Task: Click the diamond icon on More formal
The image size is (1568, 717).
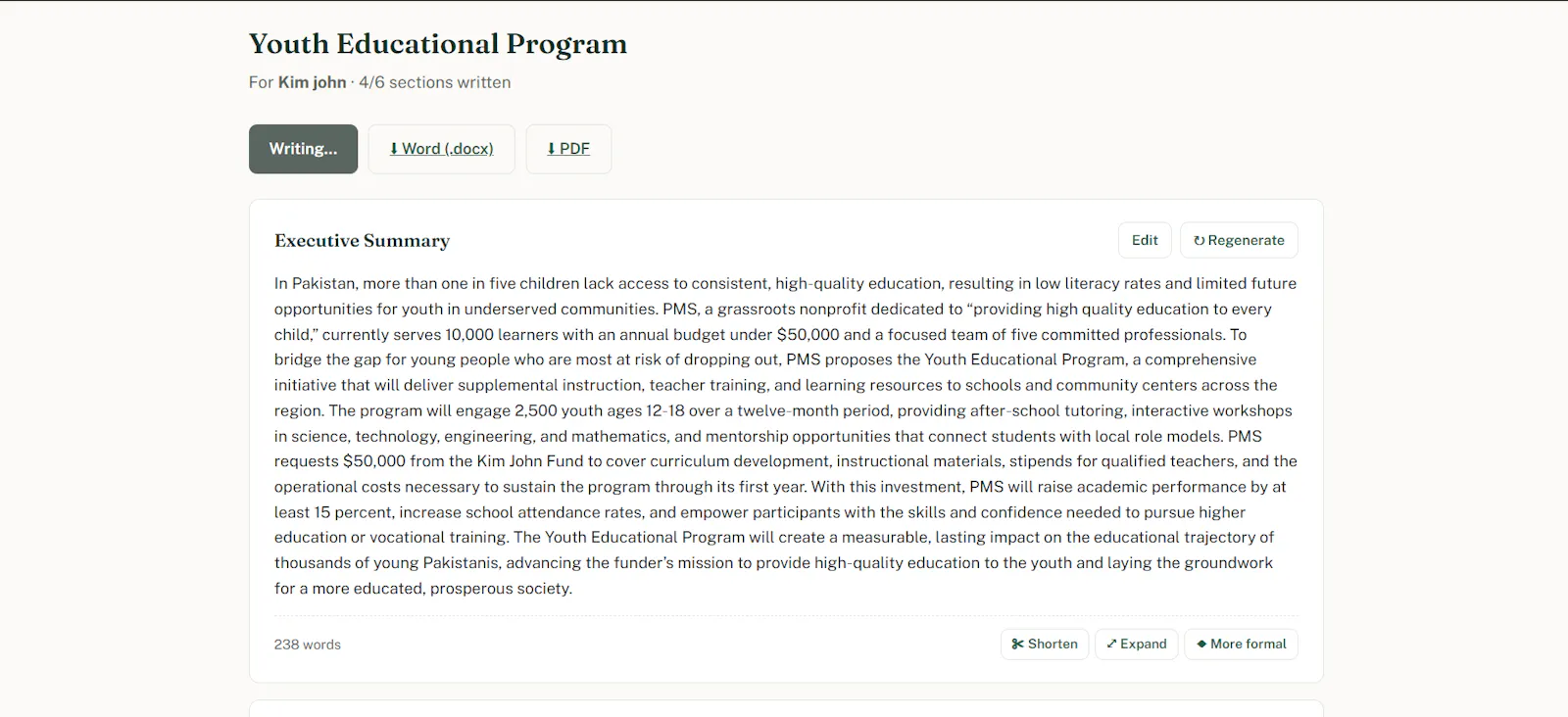Action: point(1201,644)
